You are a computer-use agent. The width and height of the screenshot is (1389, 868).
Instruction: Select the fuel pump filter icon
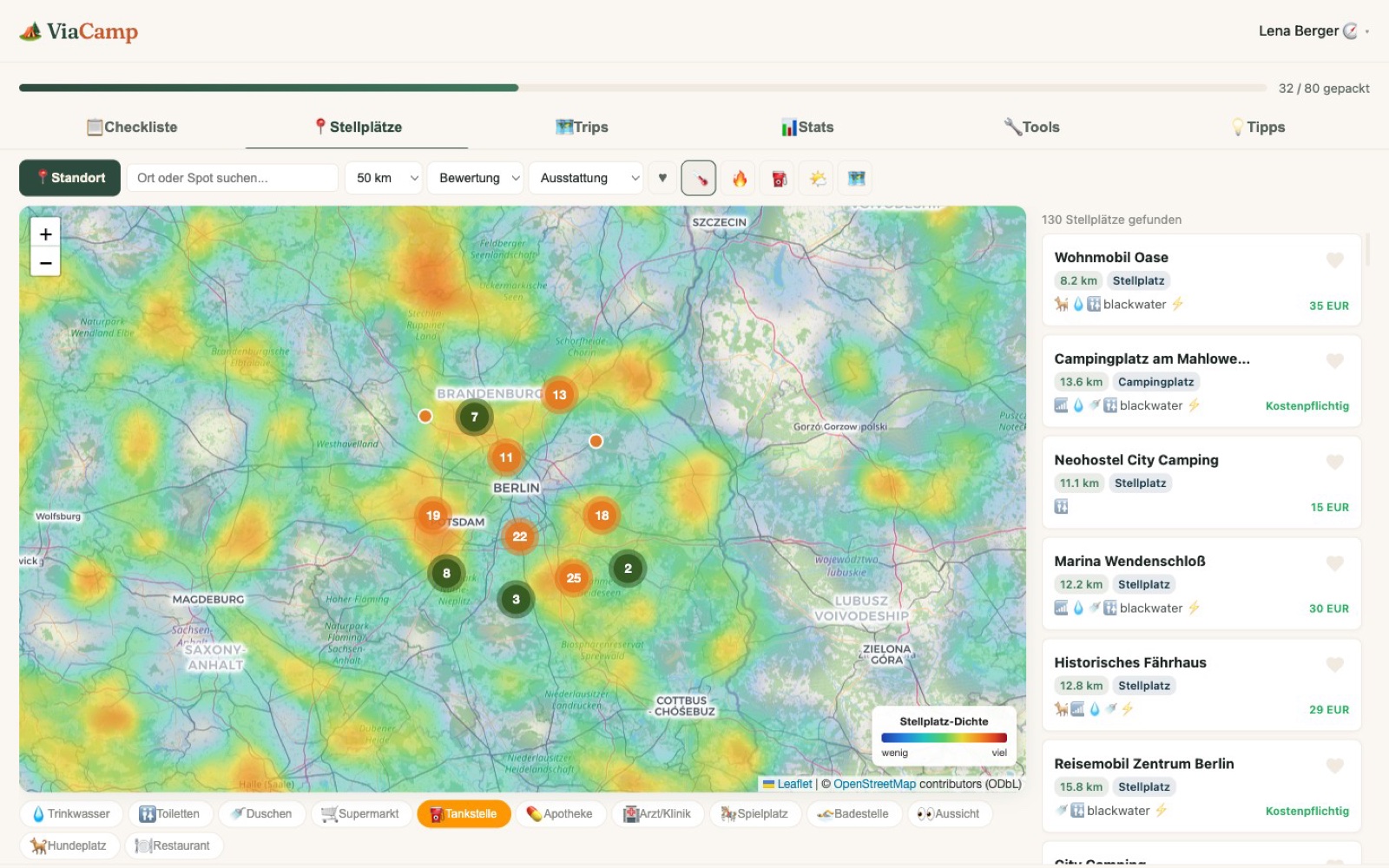[x=776, y=178]
